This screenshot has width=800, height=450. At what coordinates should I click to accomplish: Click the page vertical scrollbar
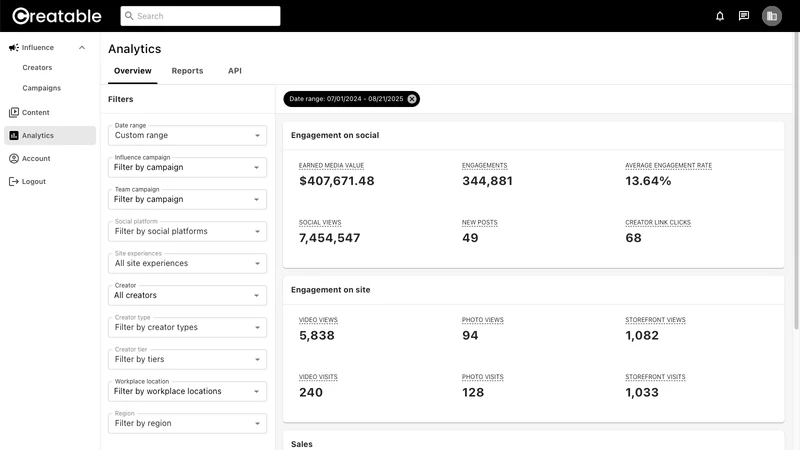(x=796, y=181)
